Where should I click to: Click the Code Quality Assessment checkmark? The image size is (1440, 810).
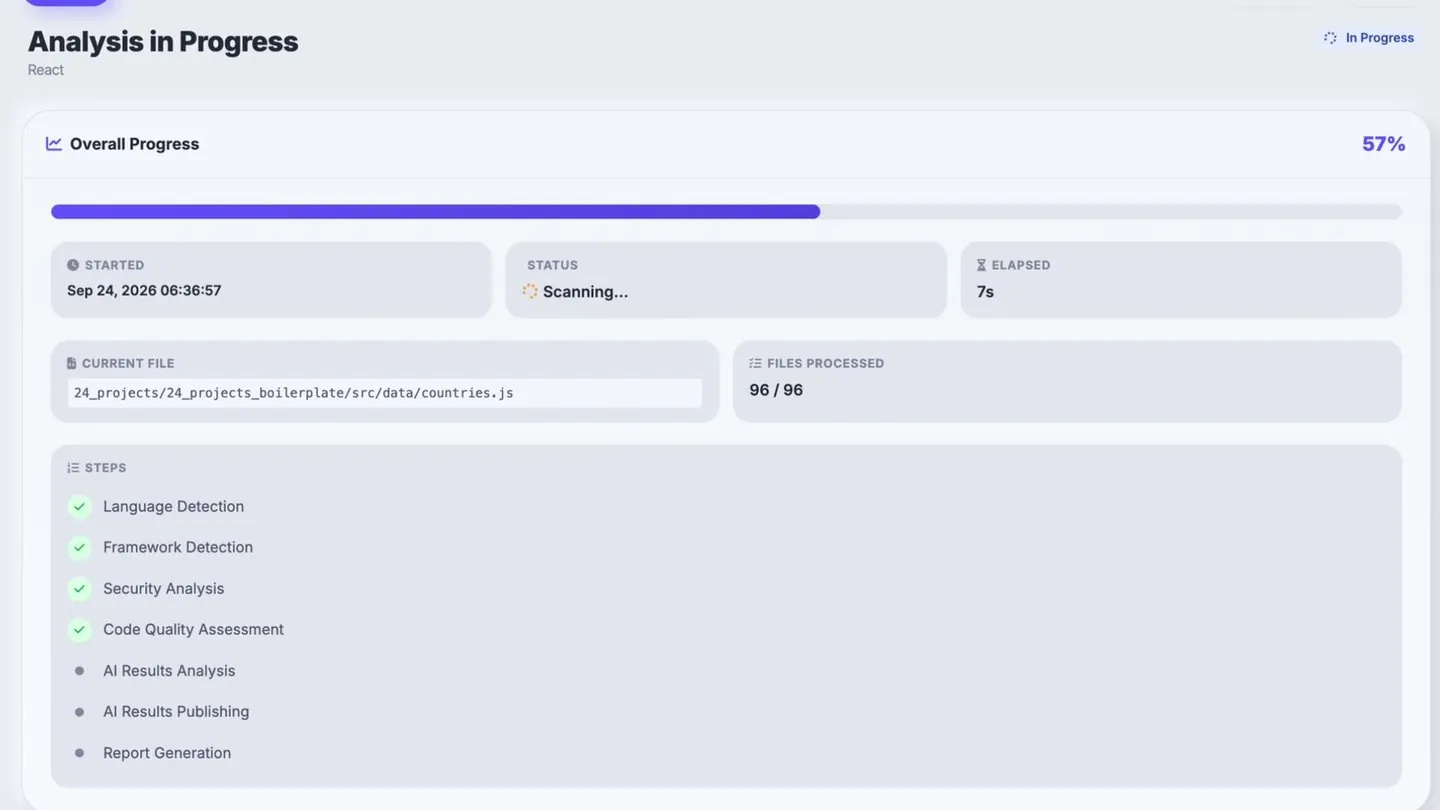pos(80,630)
